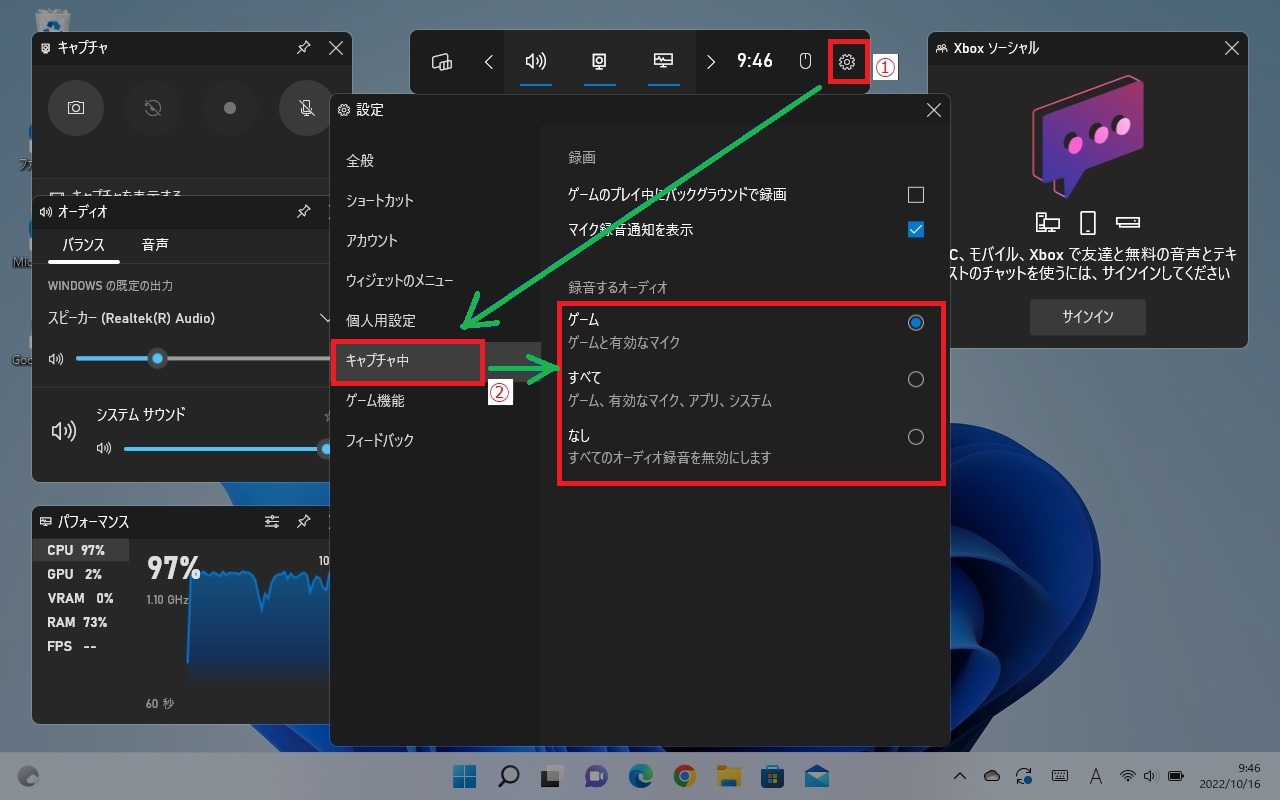Click システム サウンド volume slider

tap(227, 449)
